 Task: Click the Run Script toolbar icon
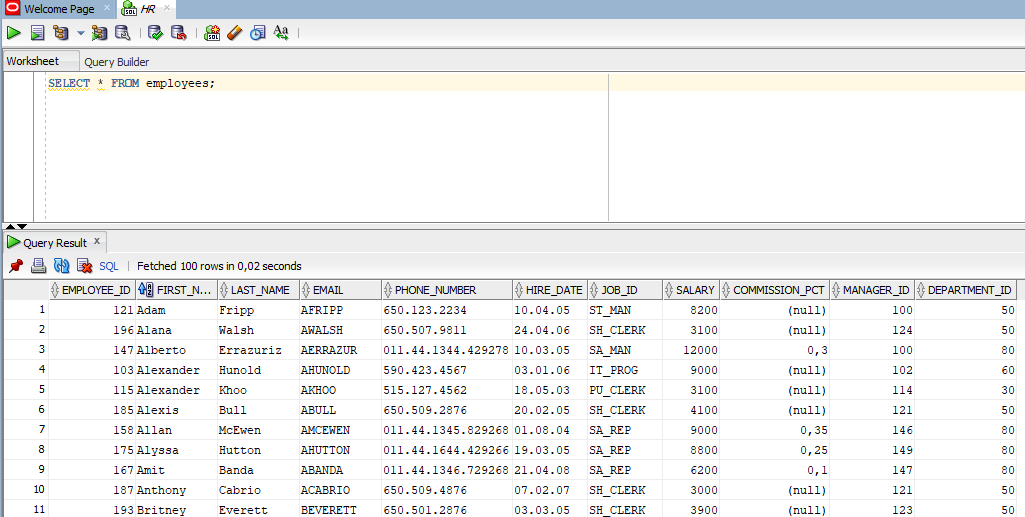(37, 33)
